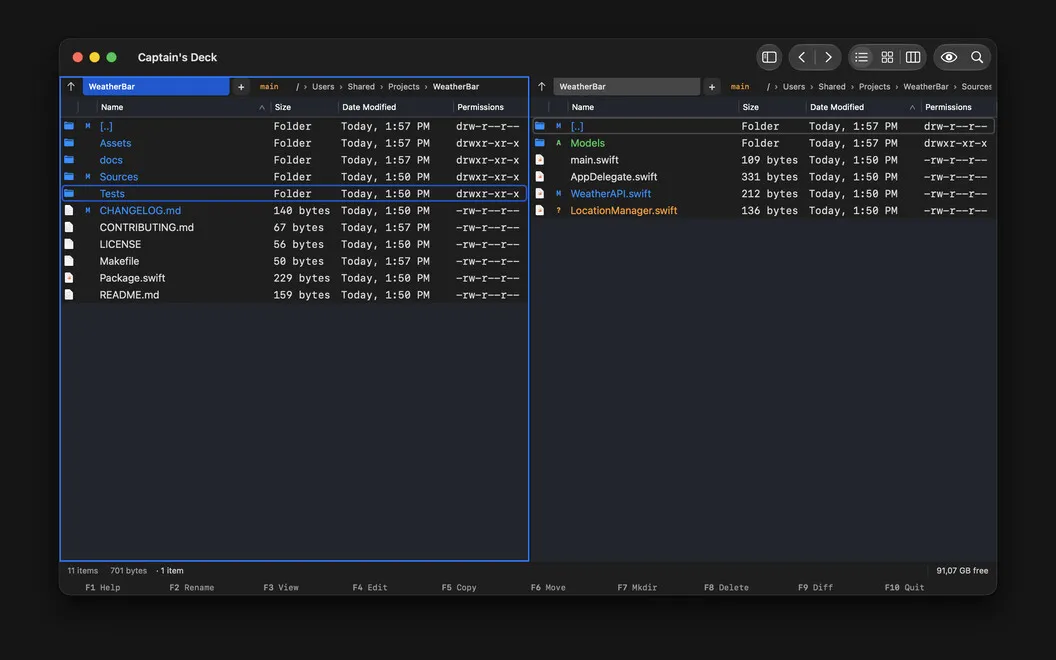Sort right pane by Name column
Screen dimensions: 1056x660
click(653, 107)
